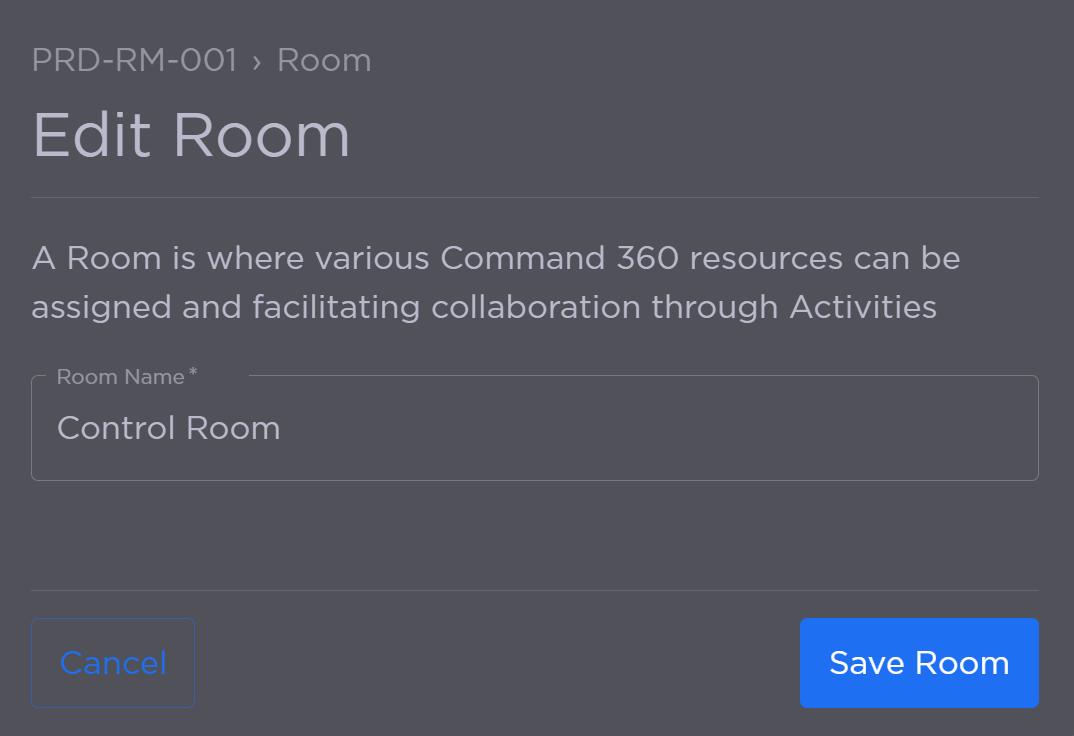Click the Room Name label
The width and height of the screenshot is (1074, 736).
pos(118,377)
